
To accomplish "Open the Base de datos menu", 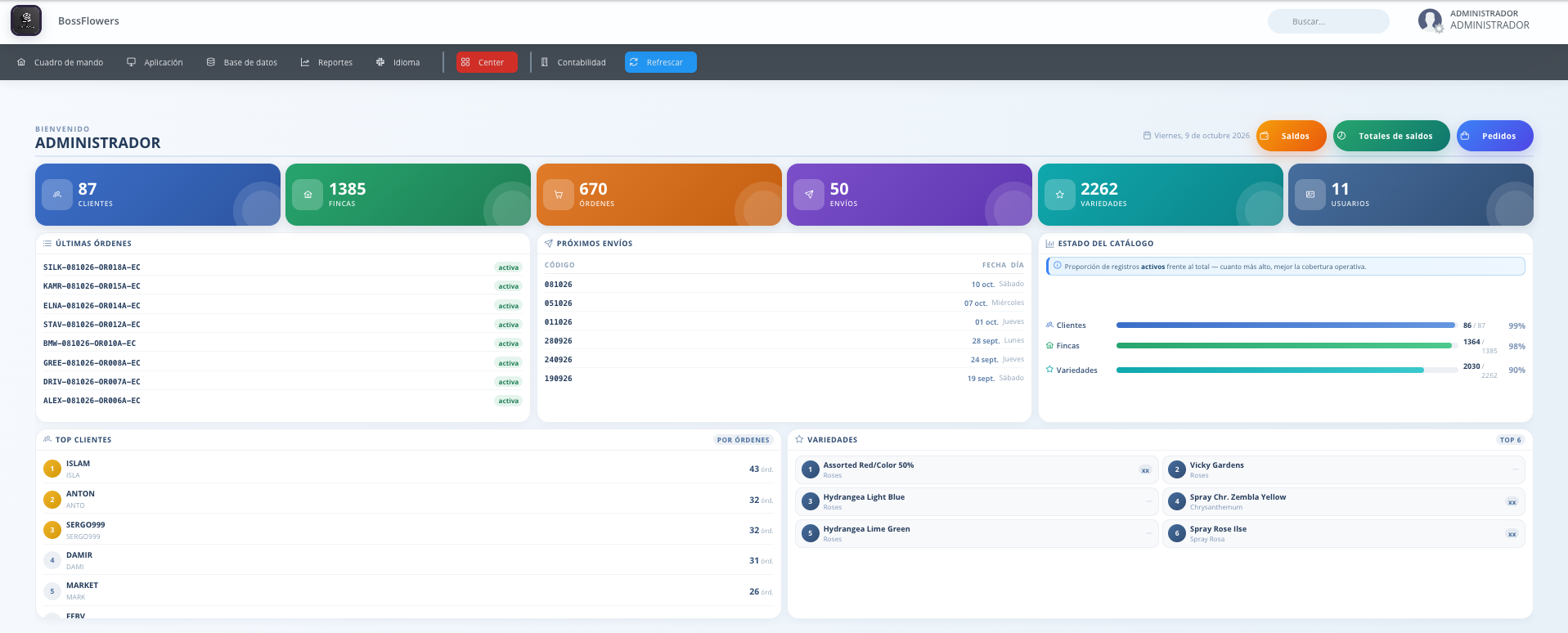I will click(242, 62).
